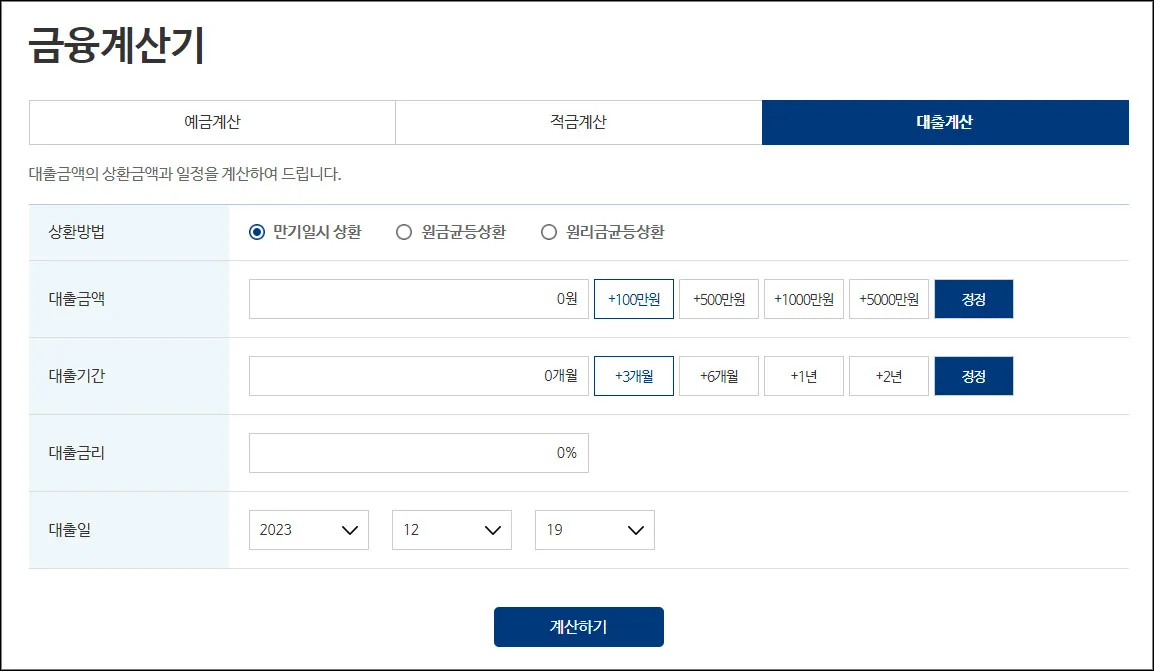Open the year dropdown showing 2023
This screenshot has width=1154, height=671.
pyautogui.click(x=308, y=529)
